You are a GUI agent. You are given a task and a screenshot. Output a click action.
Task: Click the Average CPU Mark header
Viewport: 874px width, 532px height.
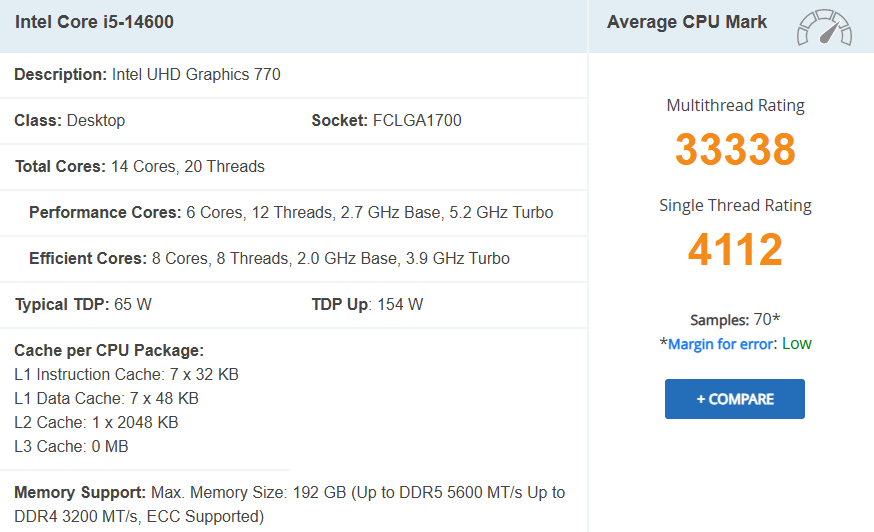[687, 22]
